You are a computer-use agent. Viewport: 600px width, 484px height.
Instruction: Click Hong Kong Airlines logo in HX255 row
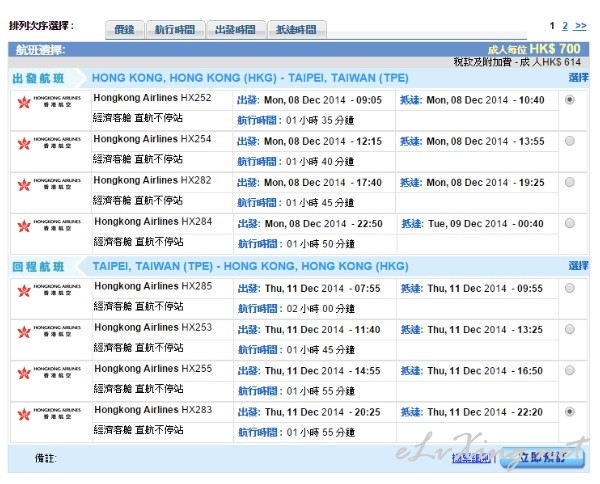49,373
